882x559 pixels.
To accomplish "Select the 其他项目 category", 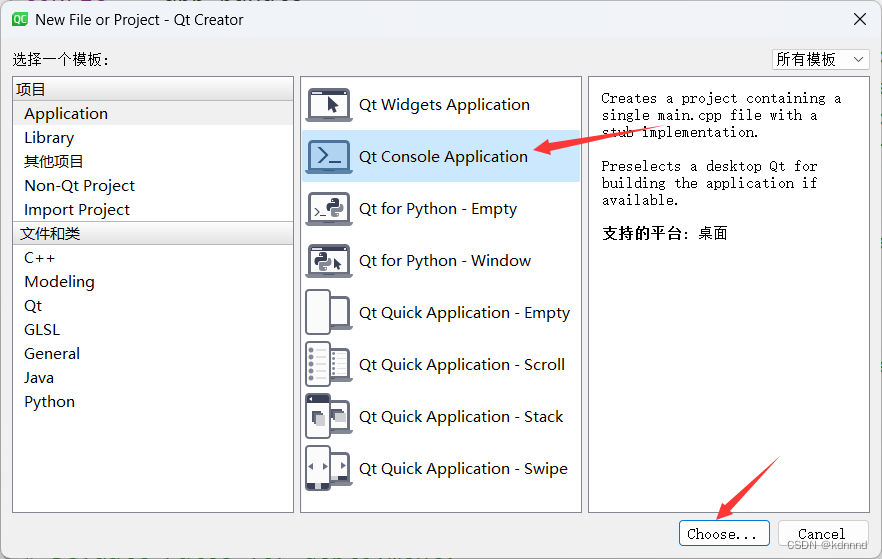I will click(152, 162).
